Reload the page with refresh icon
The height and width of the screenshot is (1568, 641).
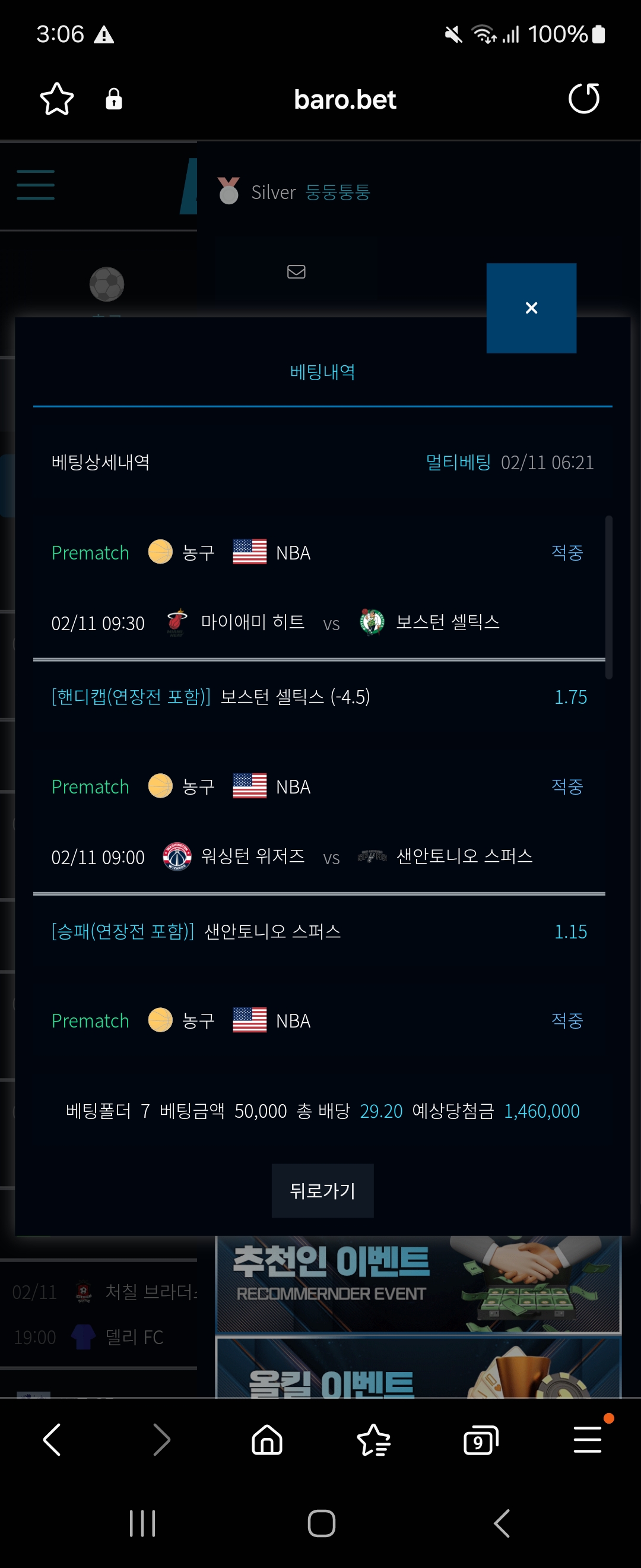[584, 99]
